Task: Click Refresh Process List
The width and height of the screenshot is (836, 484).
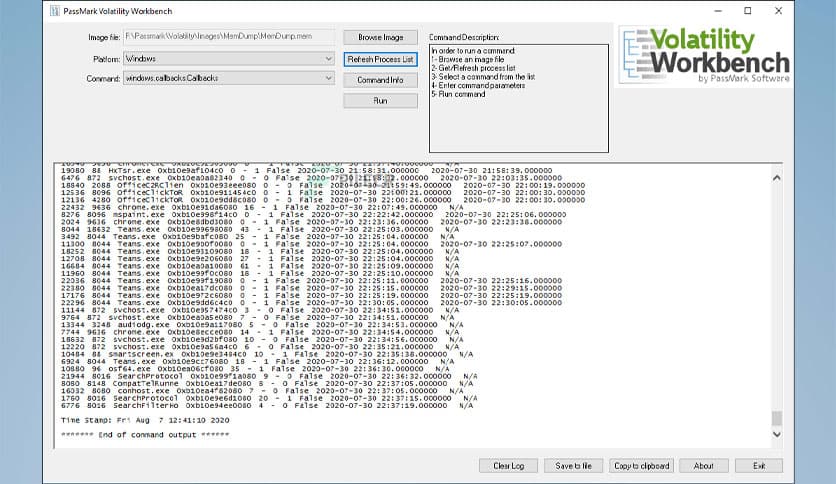Action: click(x=380, y=59)
